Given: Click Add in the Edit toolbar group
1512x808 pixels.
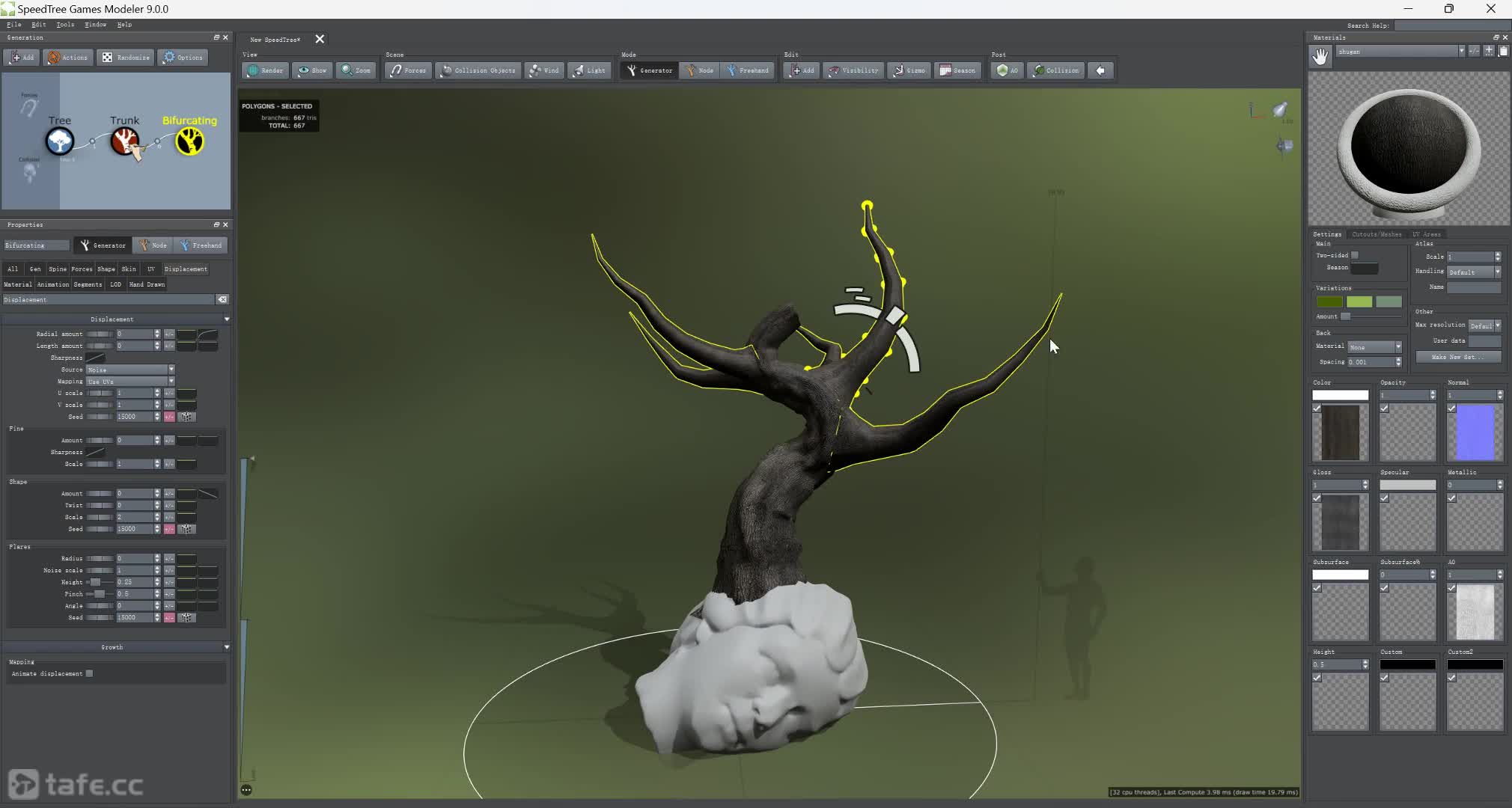Looking at the screenshot, I should point(801,70).
